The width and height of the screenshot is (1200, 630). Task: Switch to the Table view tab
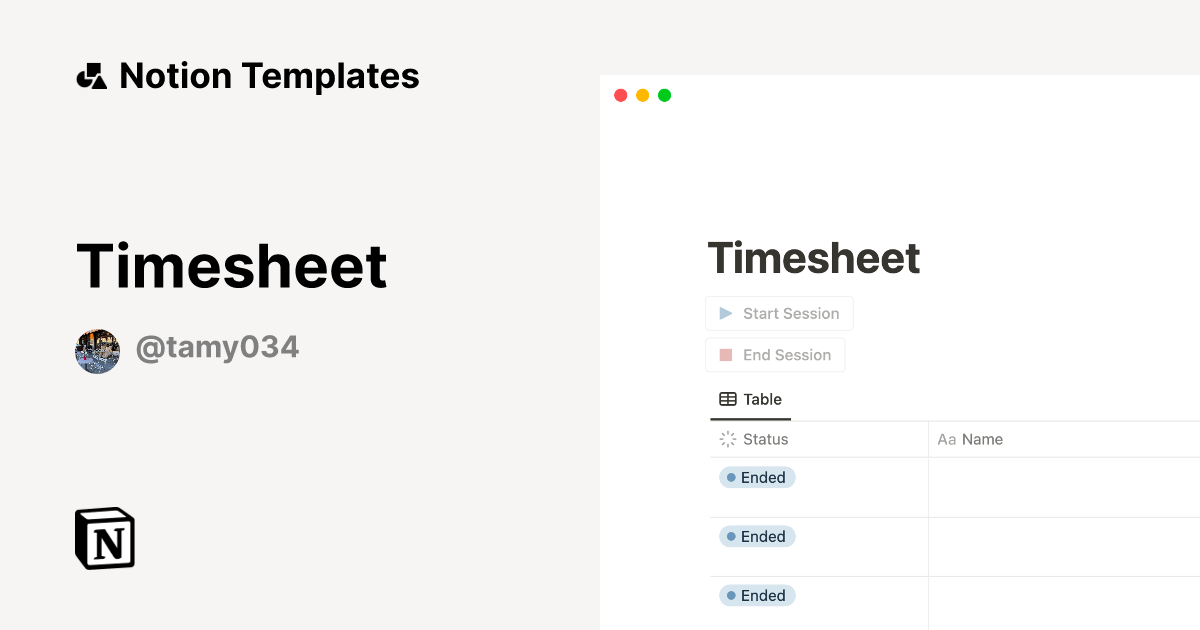tap(750, 398)
